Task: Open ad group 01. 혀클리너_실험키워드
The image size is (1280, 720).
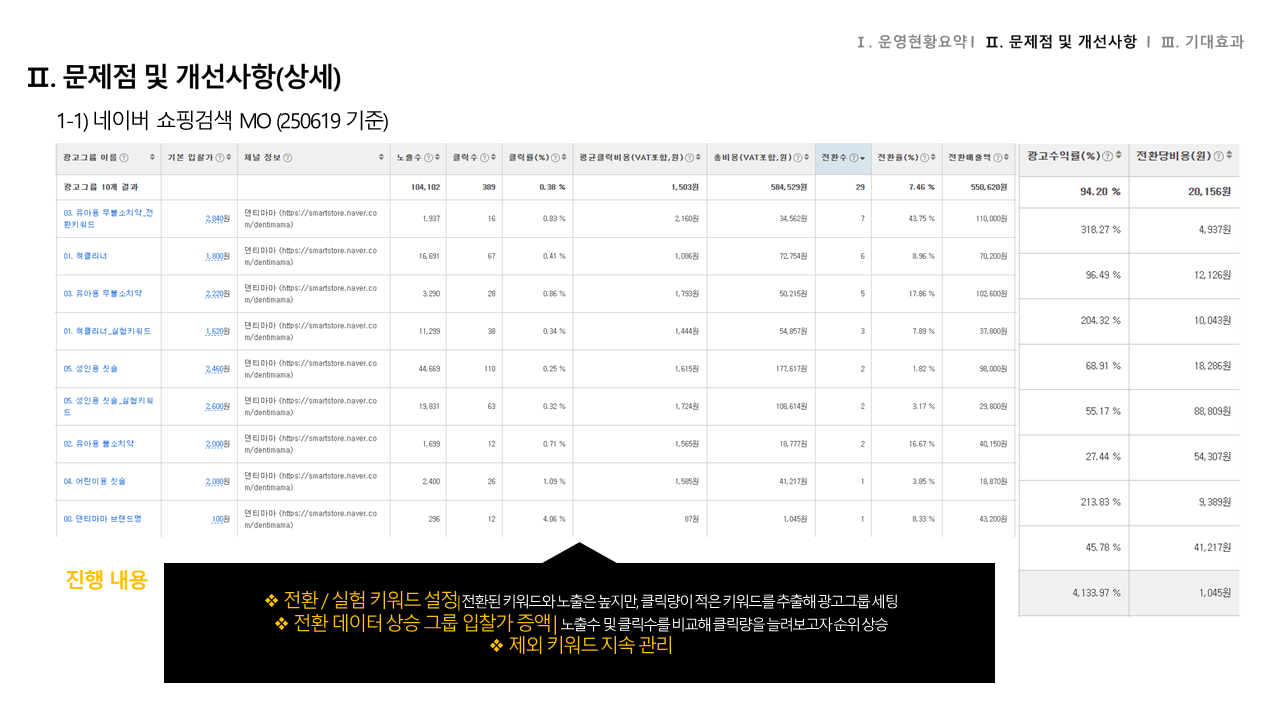Action: click(x=106, y=331)
